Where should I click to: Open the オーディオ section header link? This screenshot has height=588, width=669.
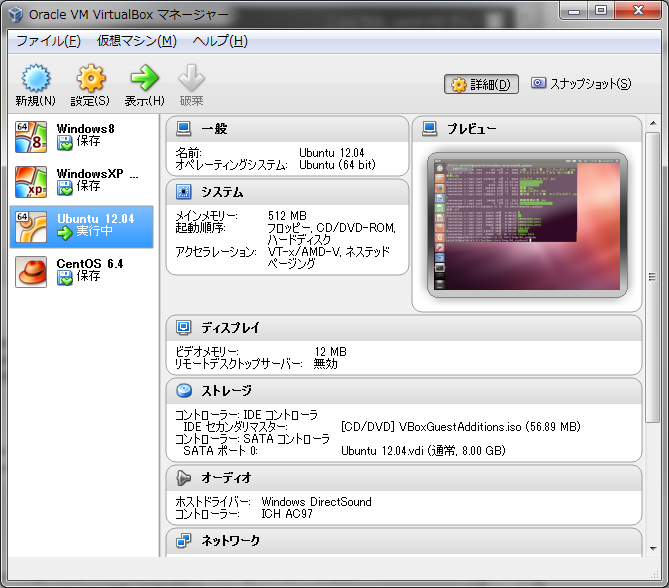coord(227,478)
